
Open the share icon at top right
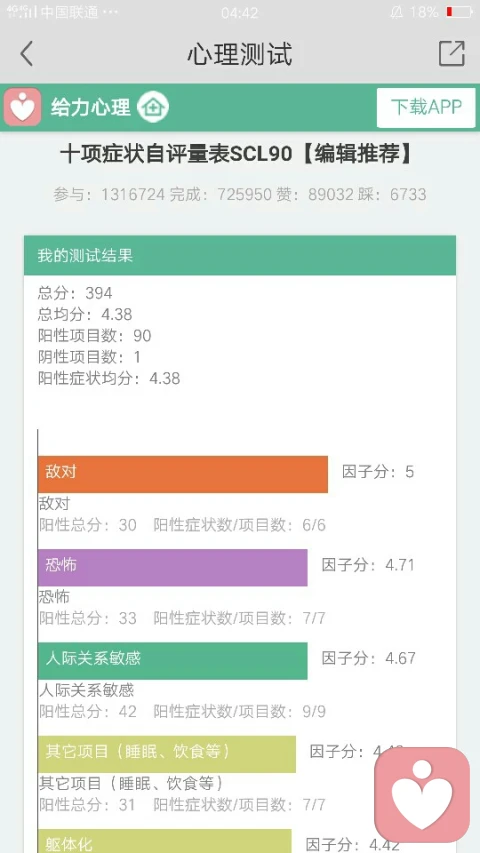[x=452, y=53]
